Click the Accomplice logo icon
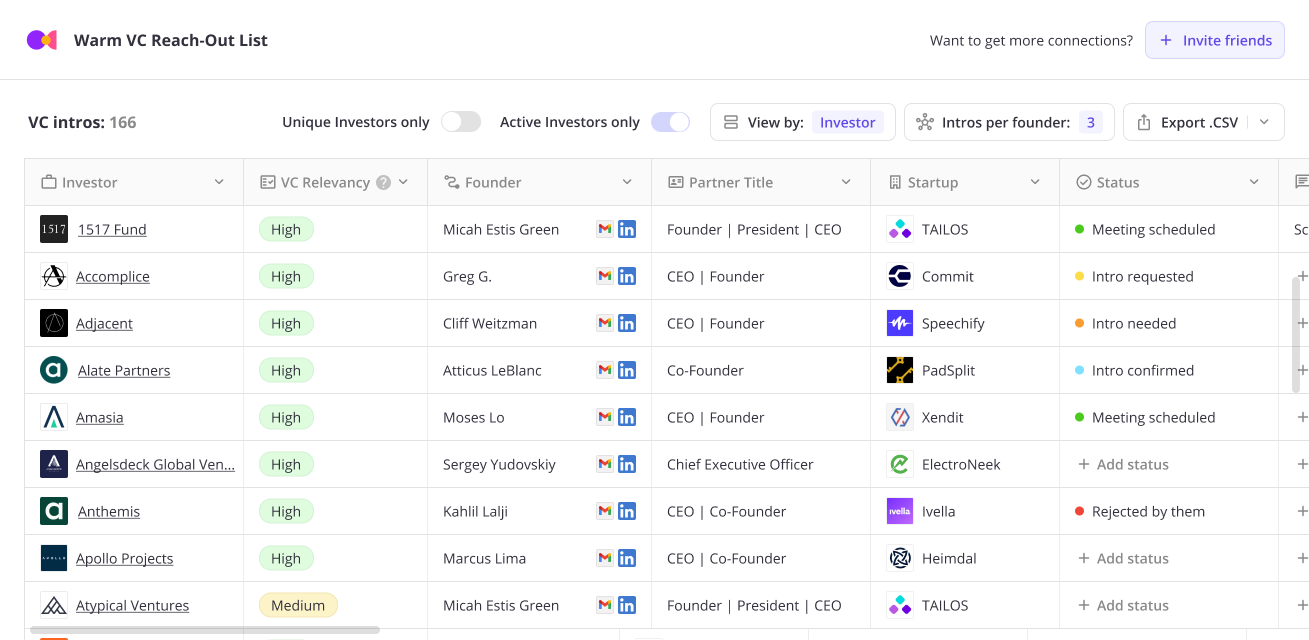Image resolution: width=1309 pixels, height=640 pixels. pos(54,276)
